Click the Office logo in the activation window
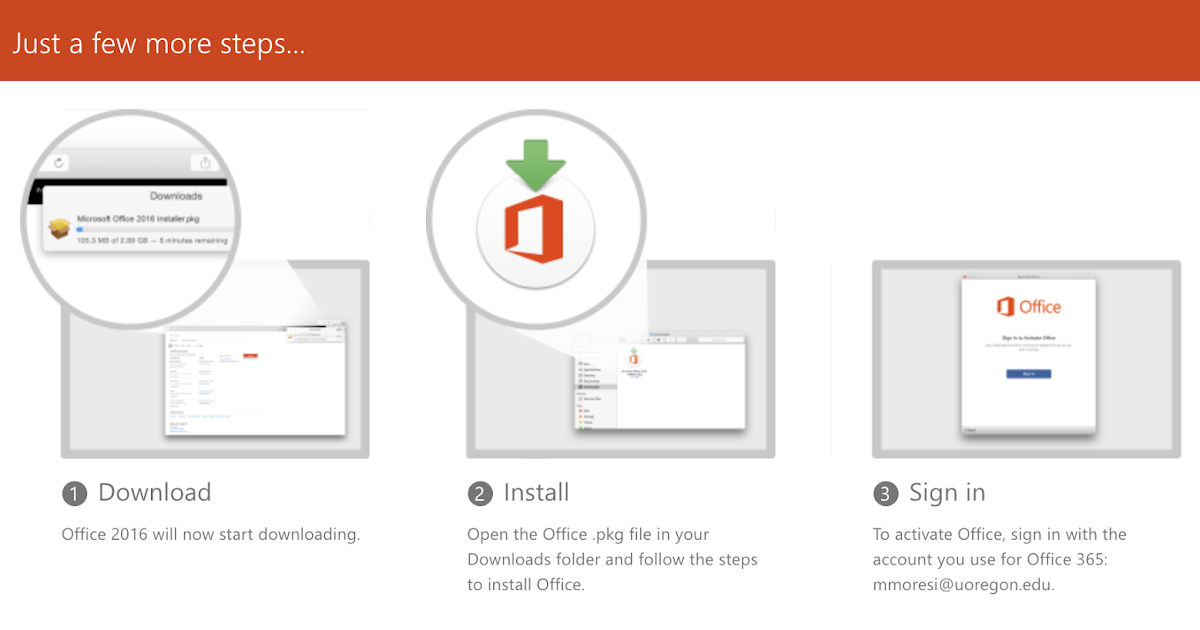Screen dimensions: 1200x630 [1030, 307]
